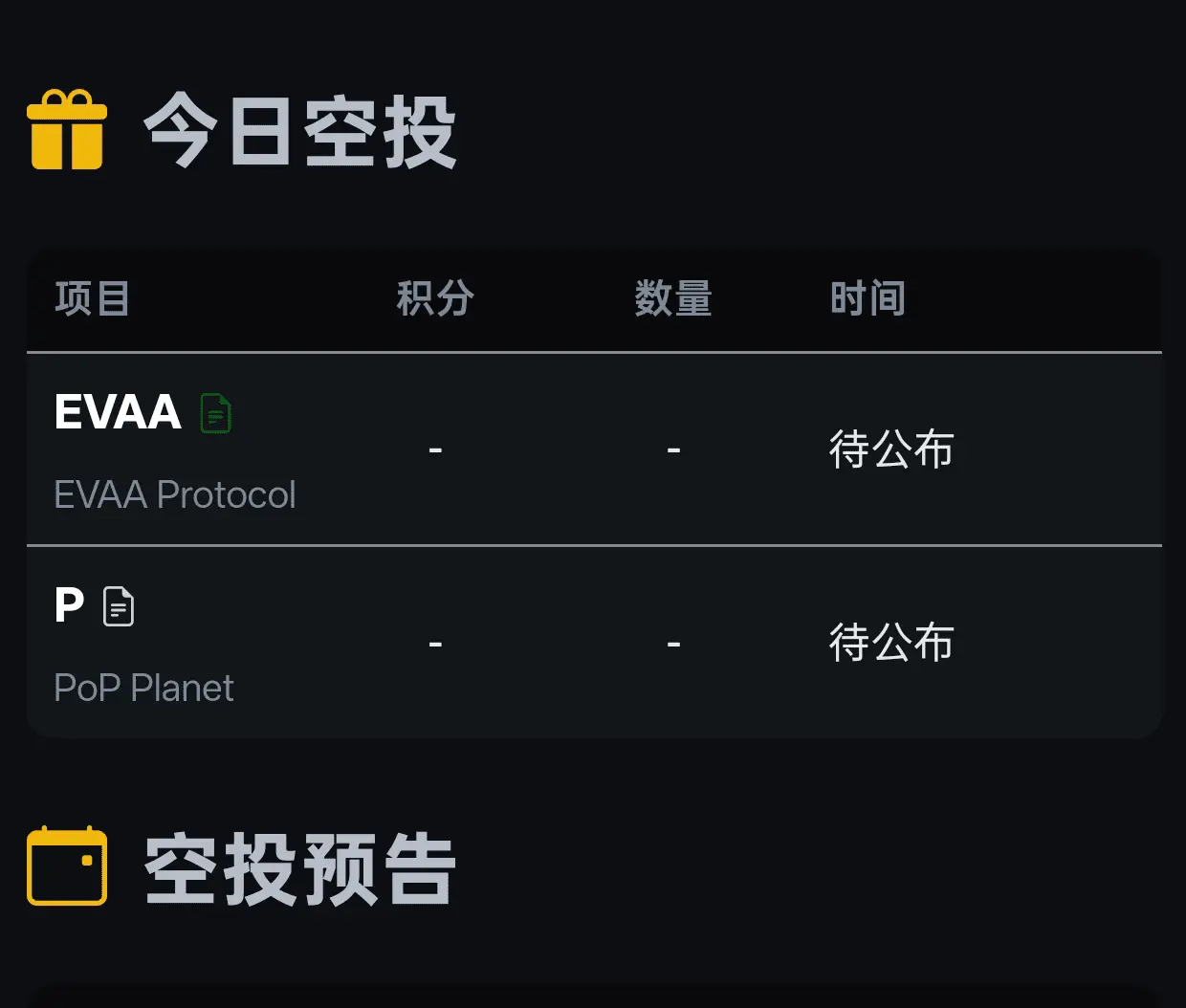The width and height of the screenshot is (1186, 1008).
Task: Click the 项目 column header
Action: (93, 298)
